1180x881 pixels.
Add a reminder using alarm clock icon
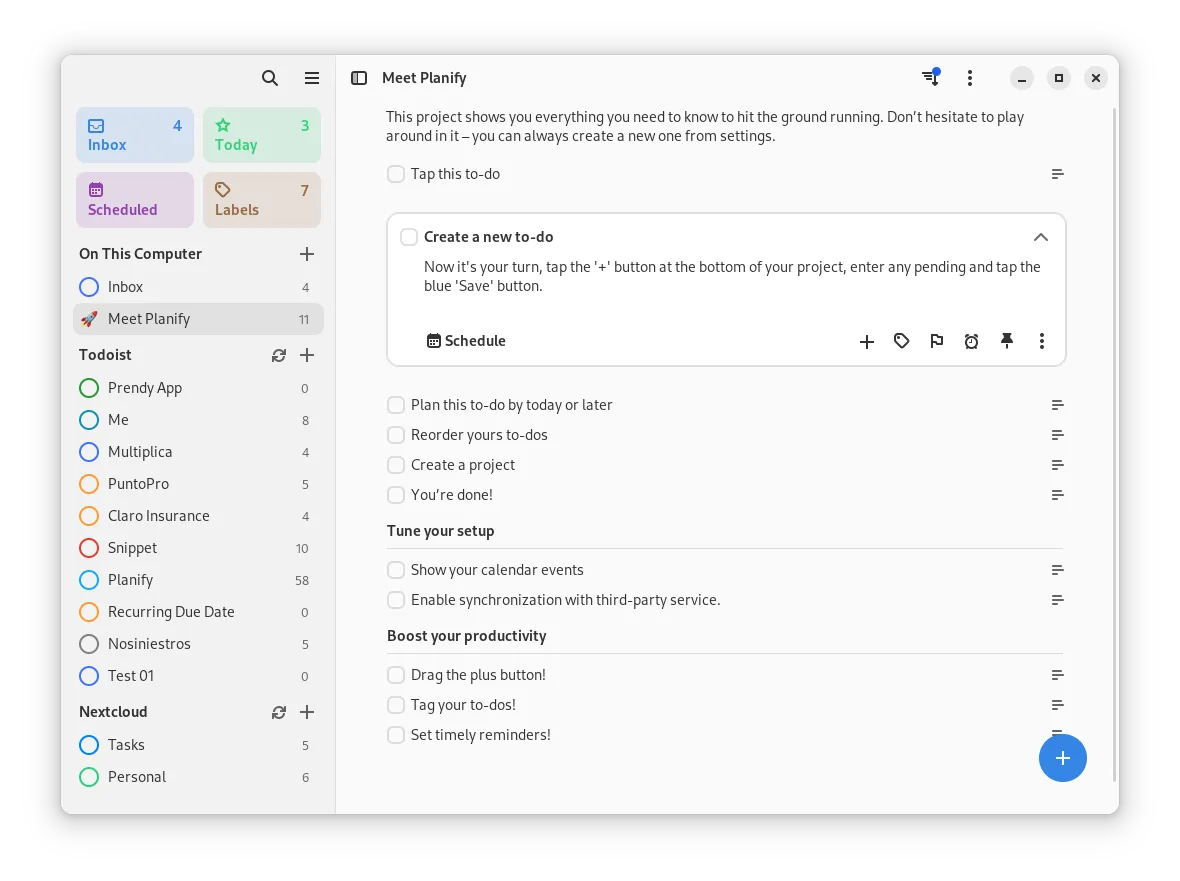click(972, 341)
